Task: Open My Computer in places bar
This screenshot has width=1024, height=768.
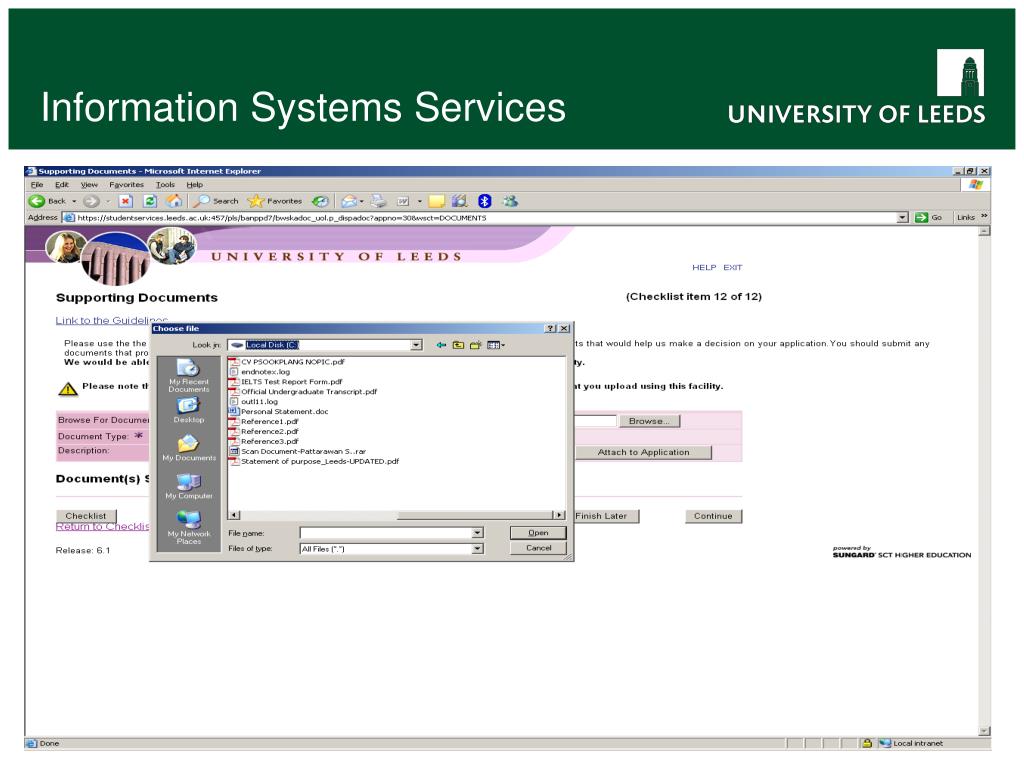Action: [189, 486]
